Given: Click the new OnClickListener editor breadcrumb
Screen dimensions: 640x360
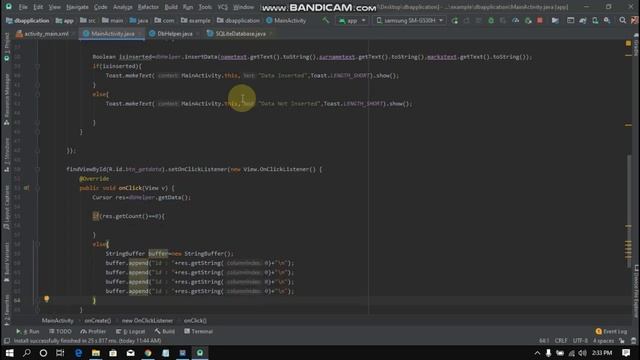Looking at the screenshot, I should point(147,321).
